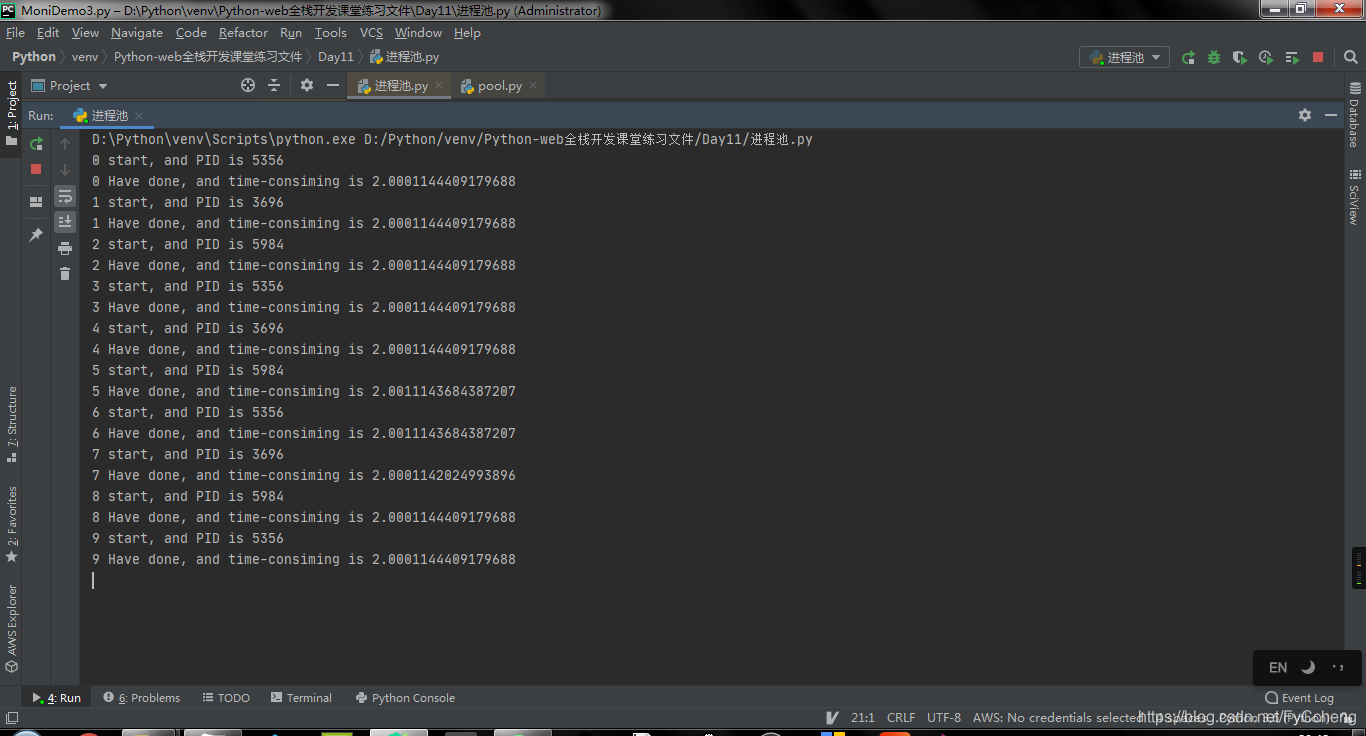Open the 4: Run bottom tab

pyautogui.click(x=57, y=698)
